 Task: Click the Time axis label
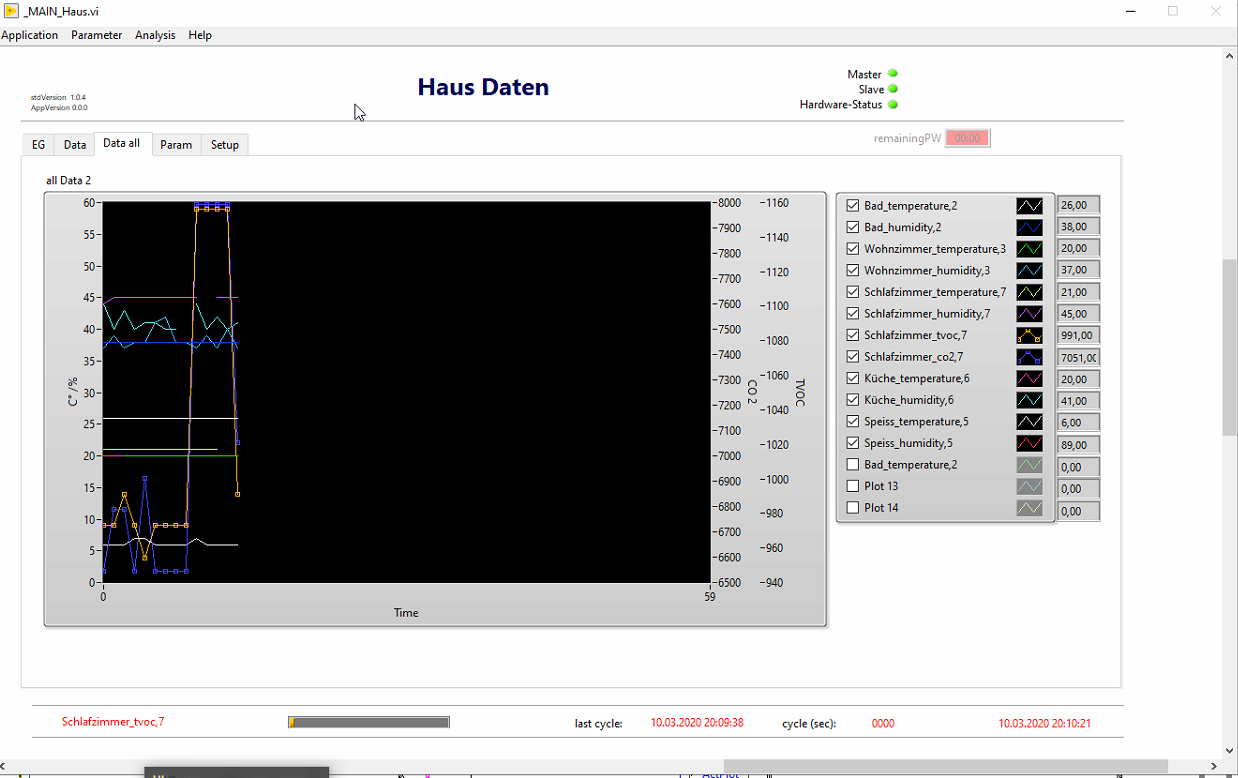pyautogui.click(x=406, y=613)
